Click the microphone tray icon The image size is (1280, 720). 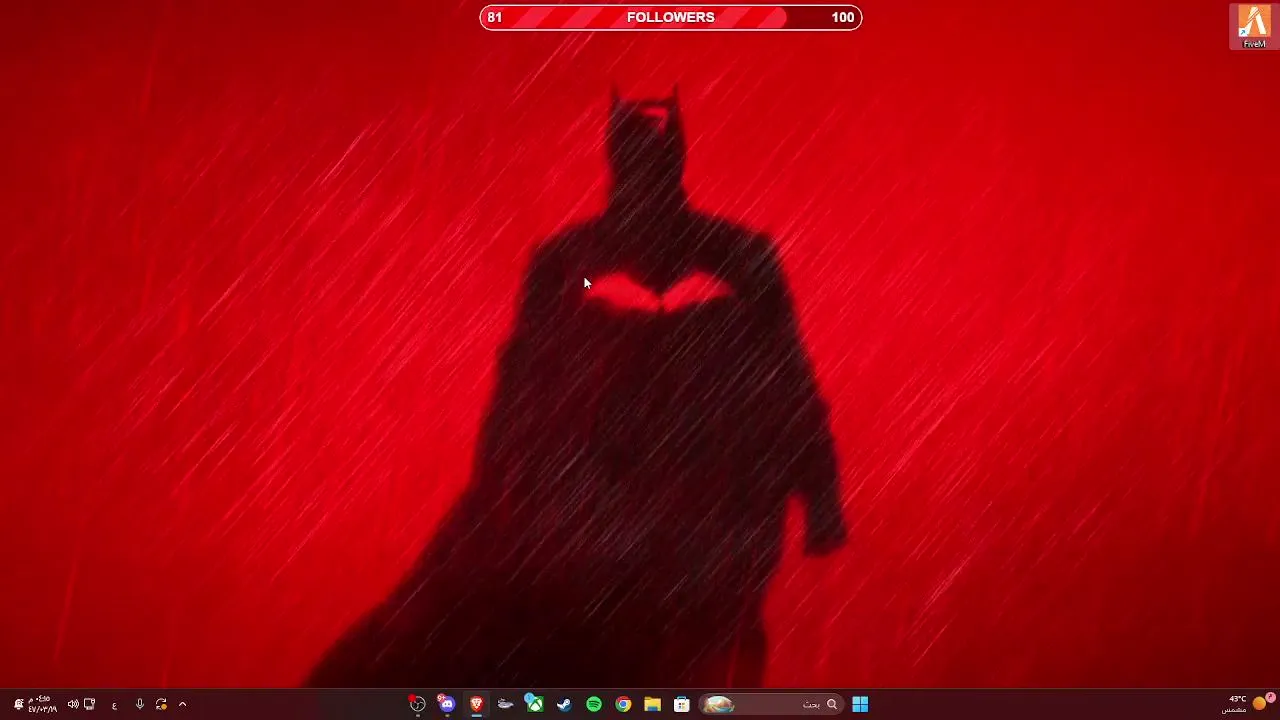139,704
